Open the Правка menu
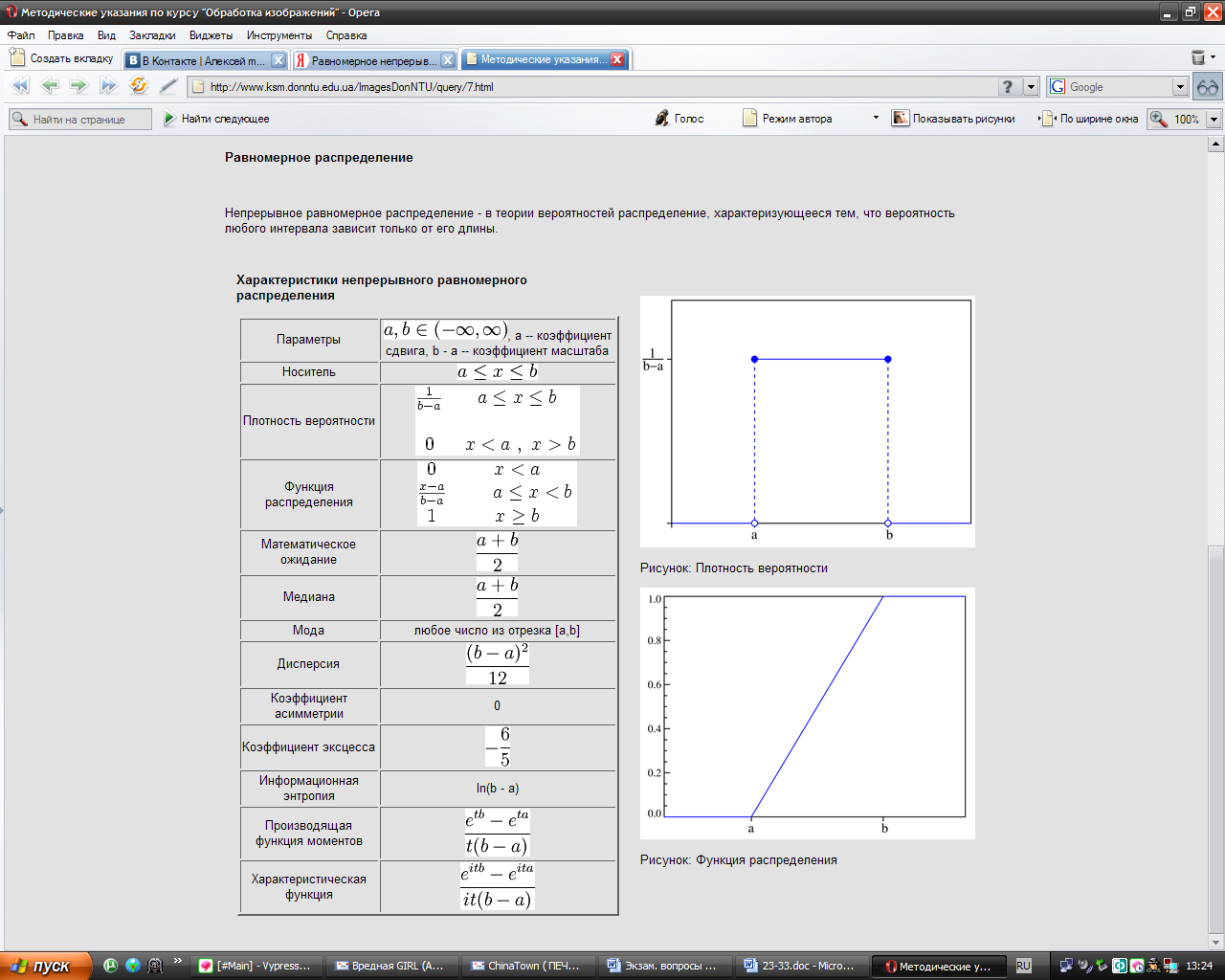 [x=66, y=35]
